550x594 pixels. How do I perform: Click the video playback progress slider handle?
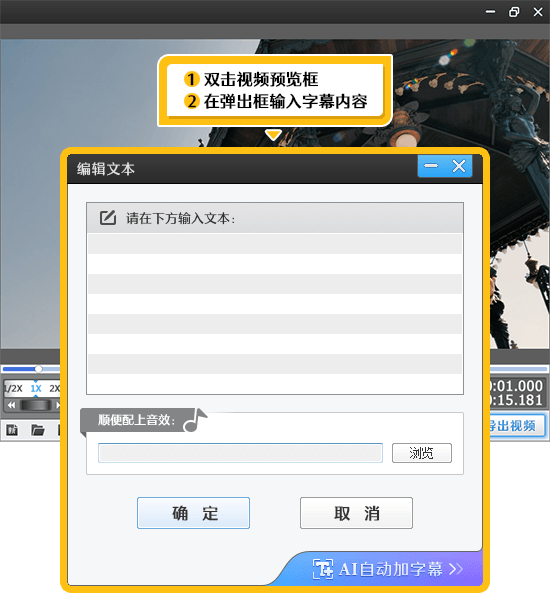coord(38,369)
